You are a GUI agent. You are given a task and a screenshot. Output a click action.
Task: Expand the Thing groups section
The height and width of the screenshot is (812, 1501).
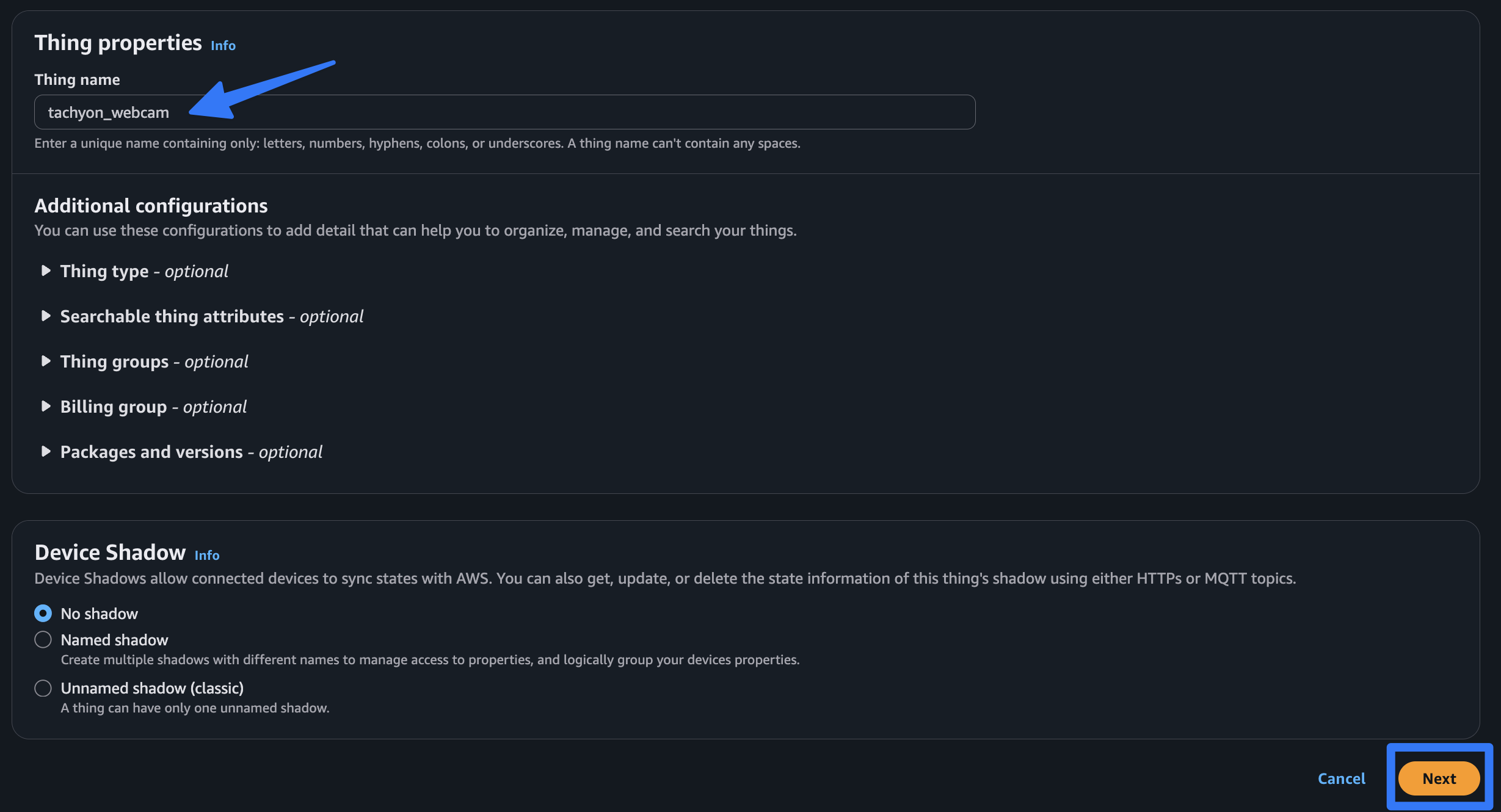coord(46,361)
